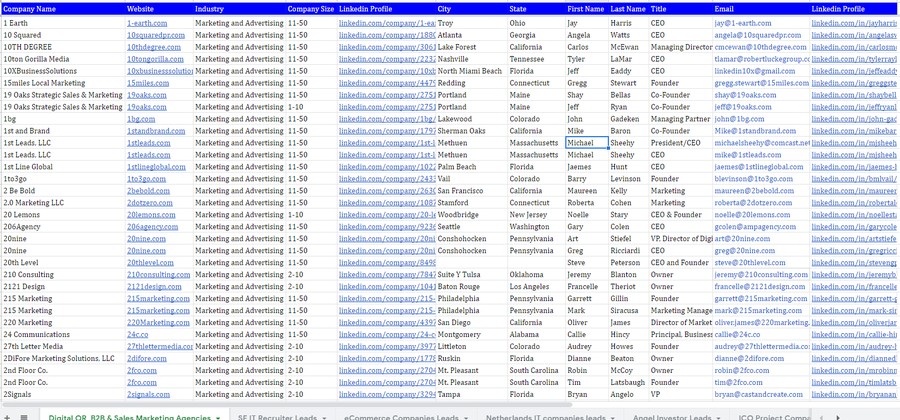Open the 10tongorilla.com link
Viewport: 900px width, 420px height.
[x=156, y=59]
